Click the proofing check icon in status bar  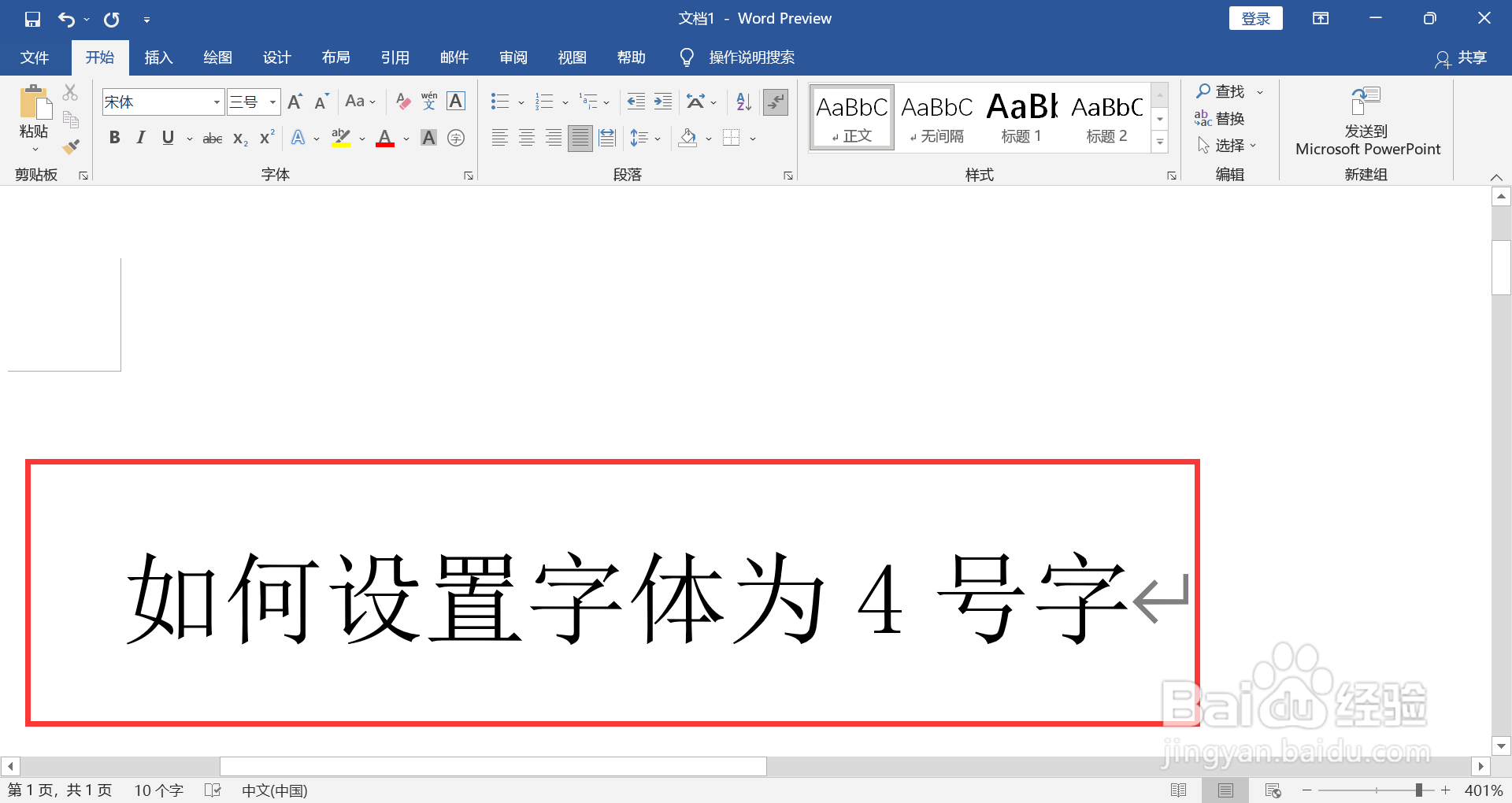click(213, 790)
